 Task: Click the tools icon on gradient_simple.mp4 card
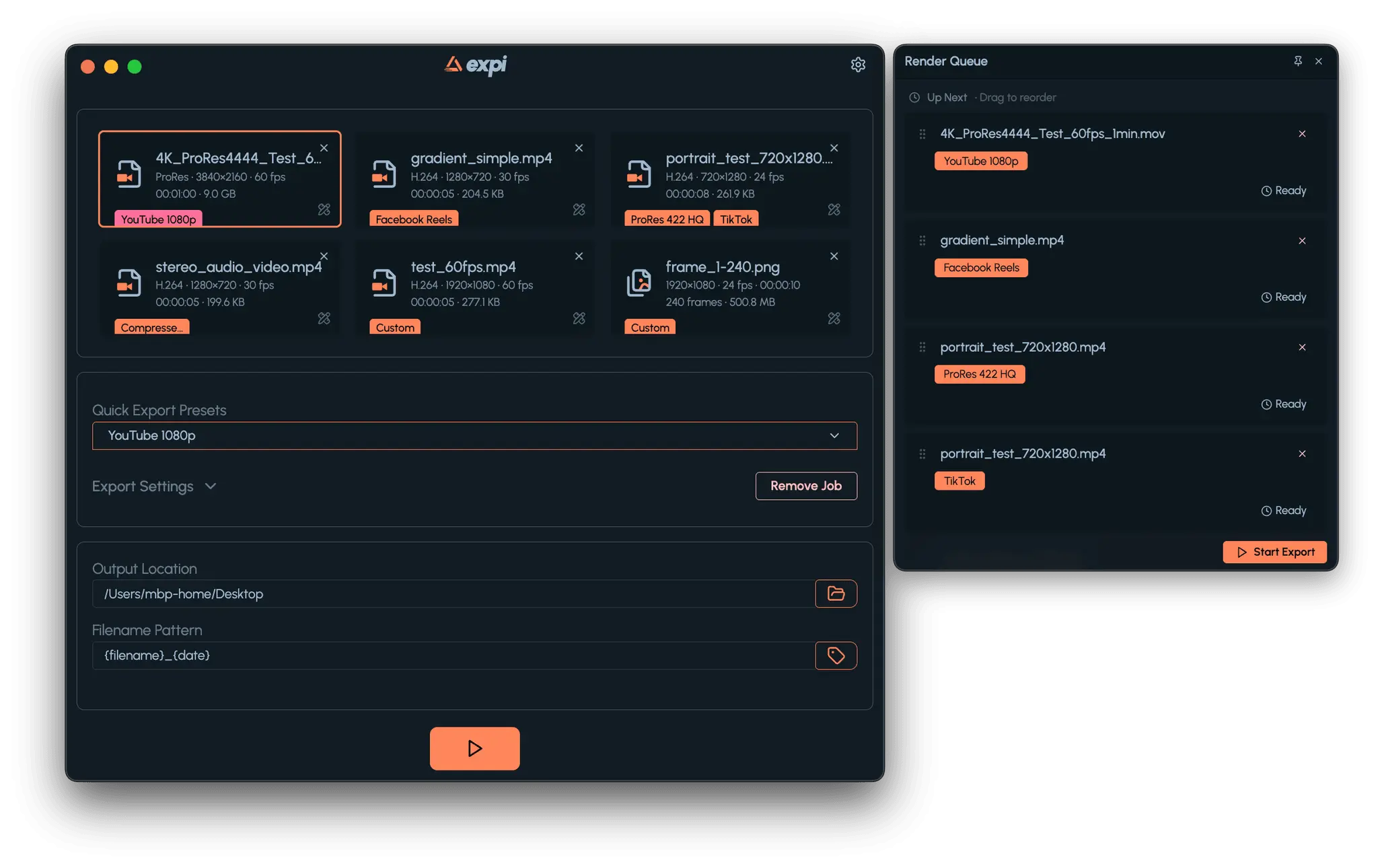point(579,210)
